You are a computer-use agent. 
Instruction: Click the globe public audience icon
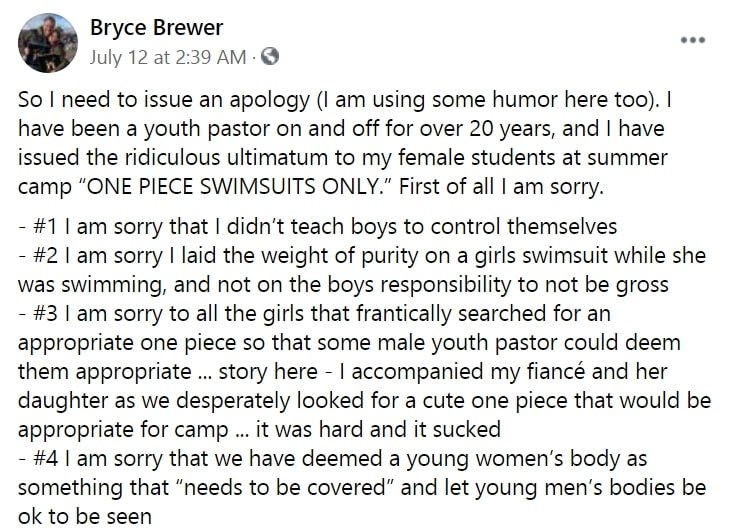(x=270, y=57)
